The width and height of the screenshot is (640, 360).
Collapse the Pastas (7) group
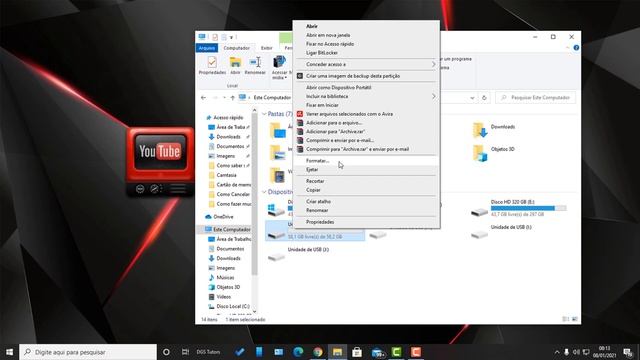tap(264, 114)
